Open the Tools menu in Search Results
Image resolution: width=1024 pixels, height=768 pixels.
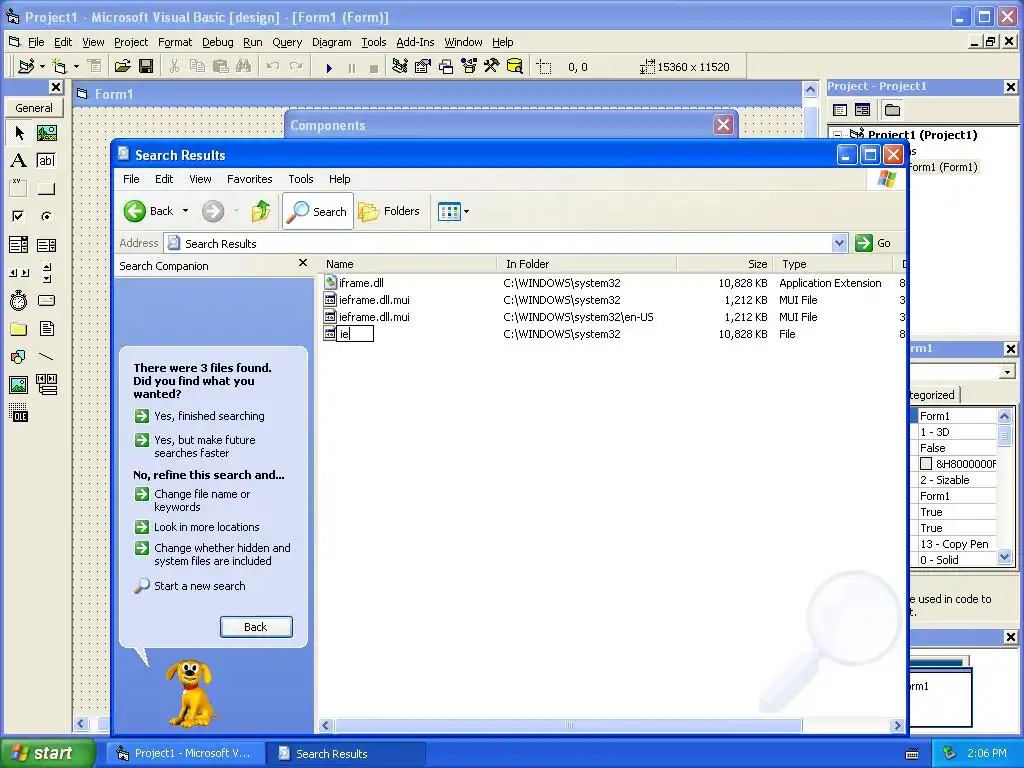[301, 179]
